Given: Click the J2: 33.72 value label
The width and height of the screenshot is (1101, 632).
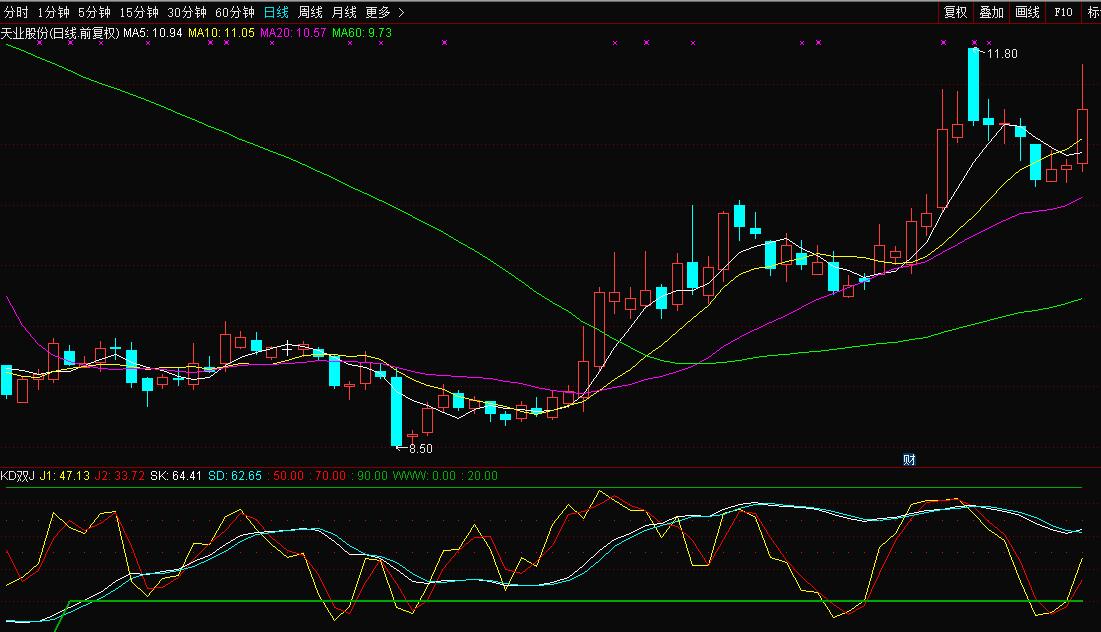Looking at the screenshot, I should click(119, 476).
